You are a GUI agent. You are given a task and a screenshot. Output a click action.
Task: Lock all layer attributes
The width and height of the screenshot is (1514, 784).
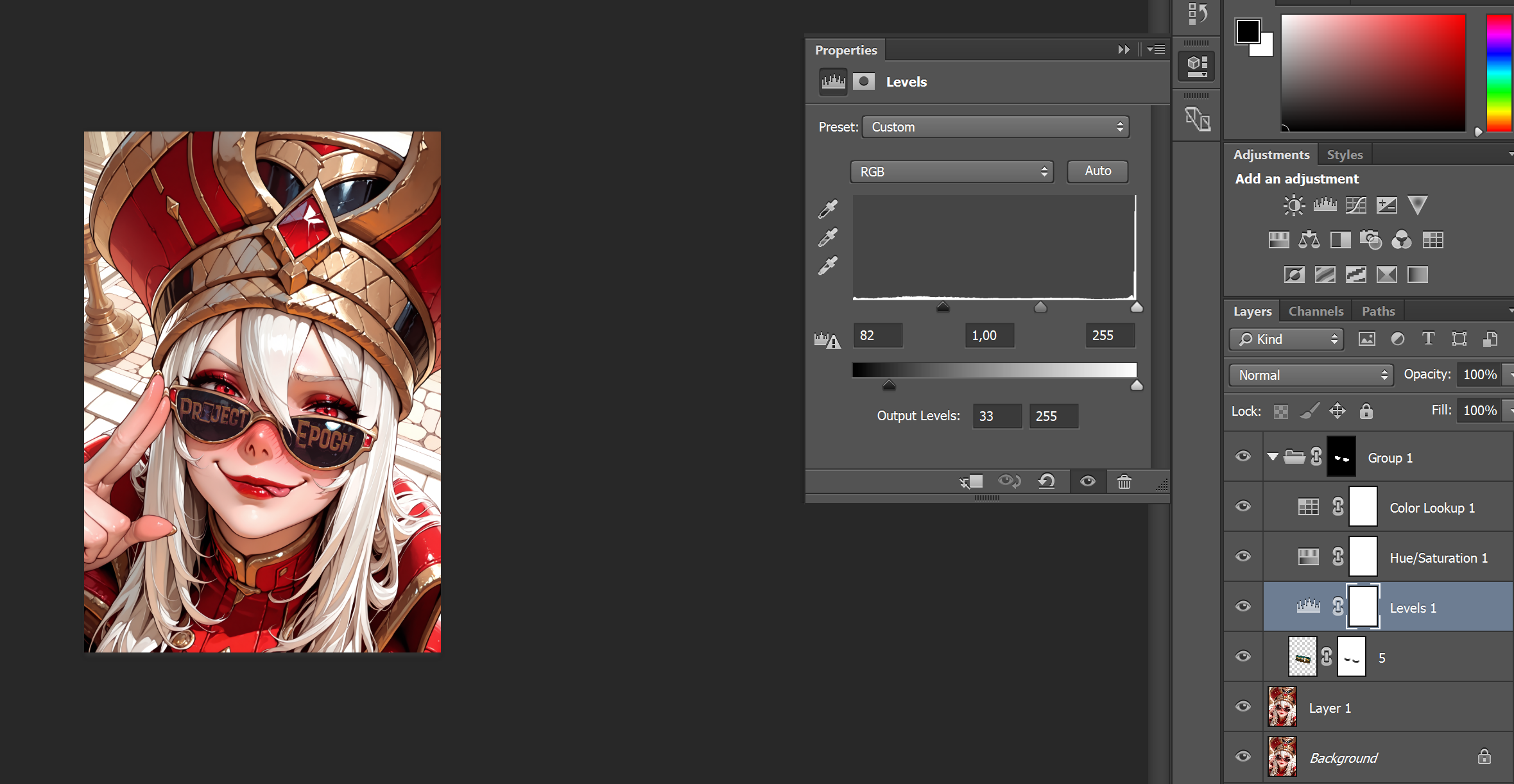pyautogui.click(x=1366, y=411)
